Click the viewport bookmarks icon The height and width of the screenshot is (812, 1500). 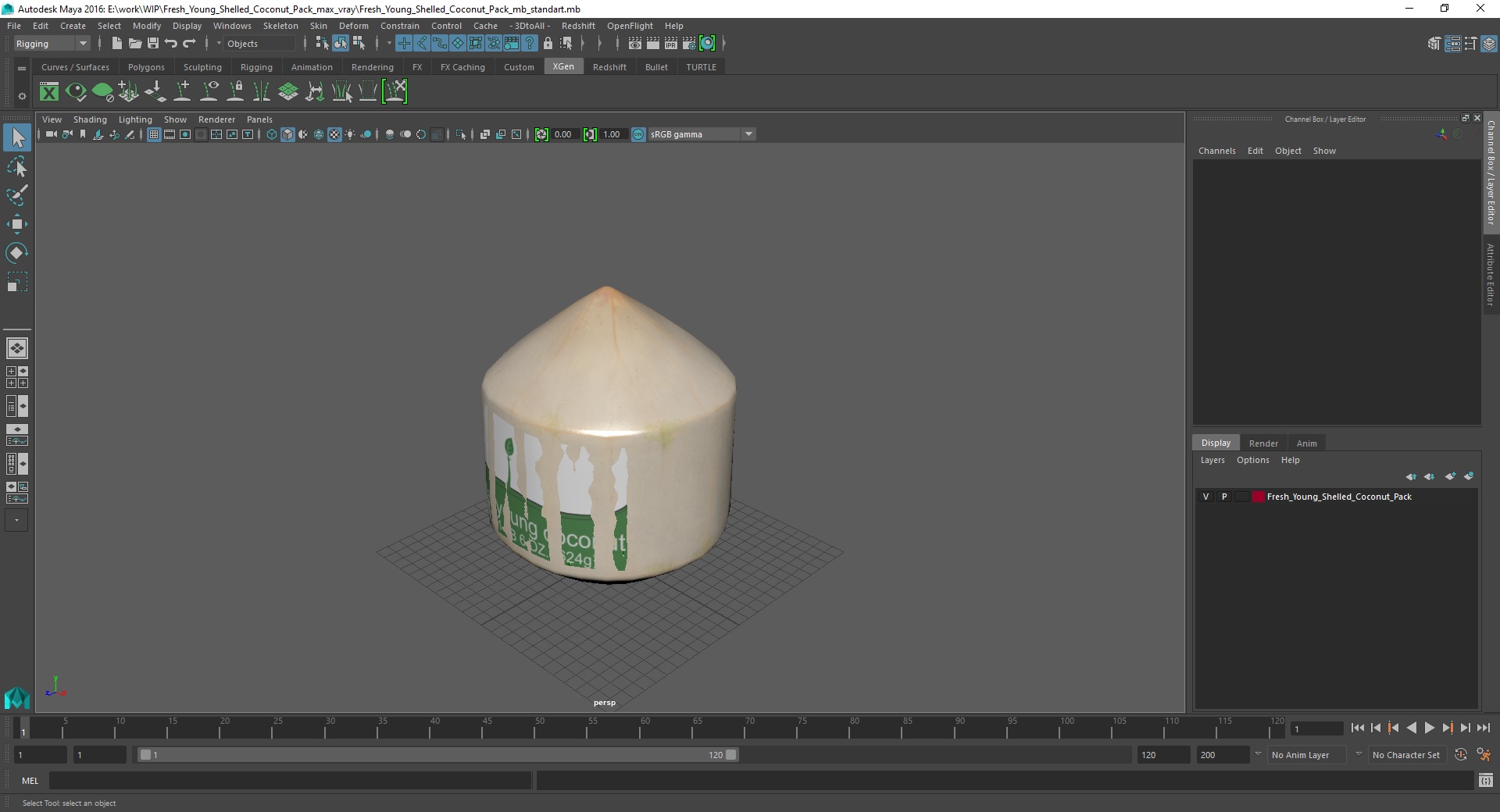[83, 134]
